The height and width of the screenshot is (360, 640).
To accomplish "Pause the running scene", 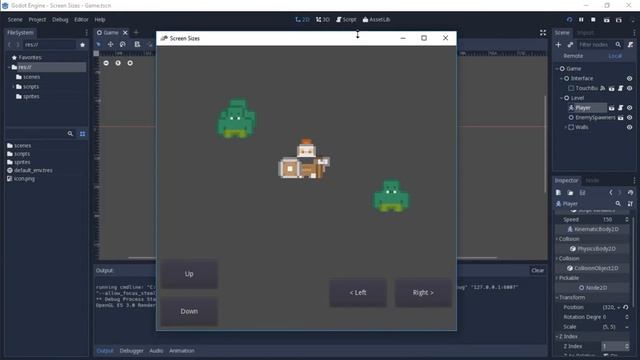I will tap(581, 20).
